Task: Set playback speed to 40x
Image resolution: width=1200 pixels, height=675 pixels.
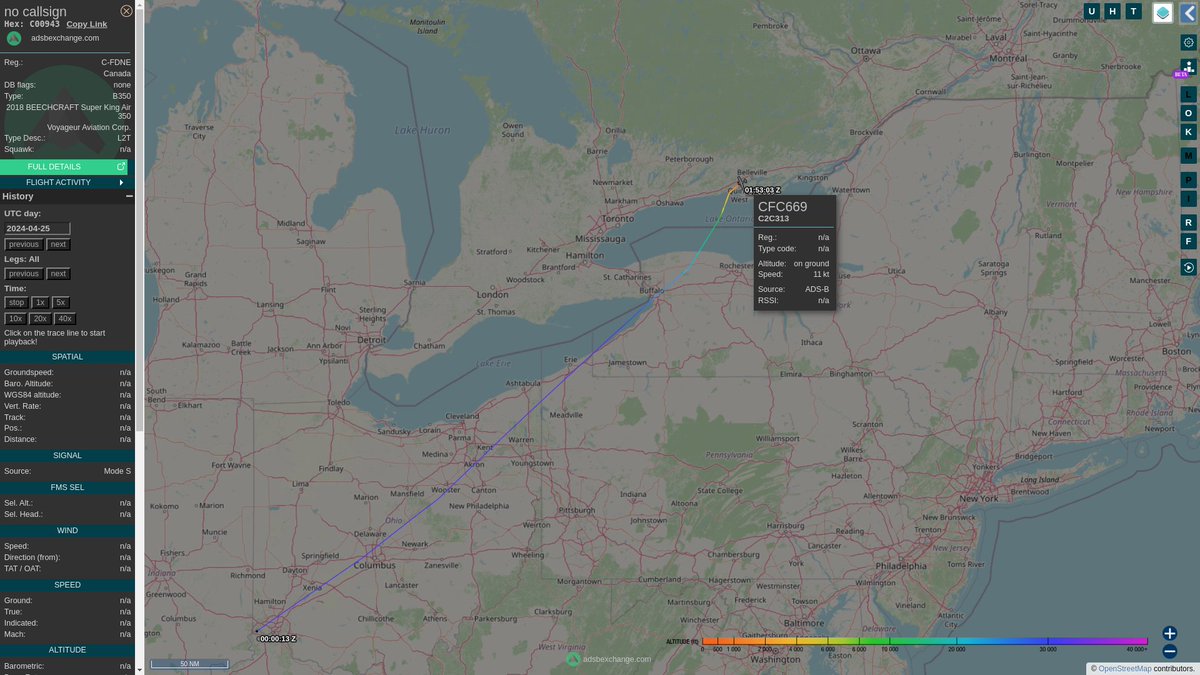Action: coord(65,318)
